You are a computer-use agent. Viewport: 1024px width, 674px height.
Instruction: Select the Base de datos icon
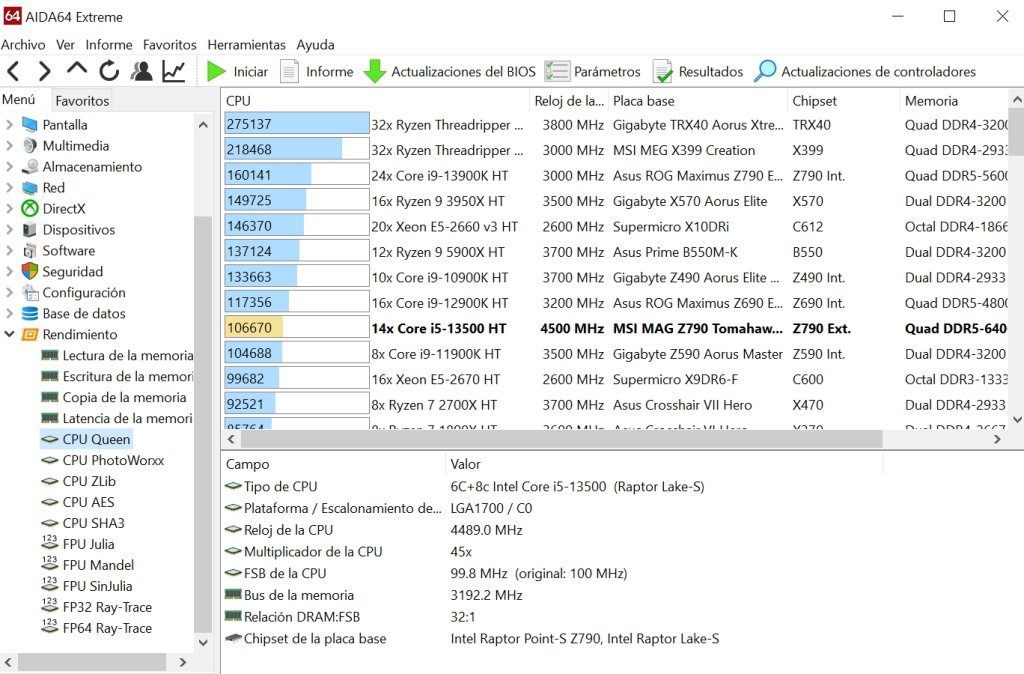(x=29, y=313)
